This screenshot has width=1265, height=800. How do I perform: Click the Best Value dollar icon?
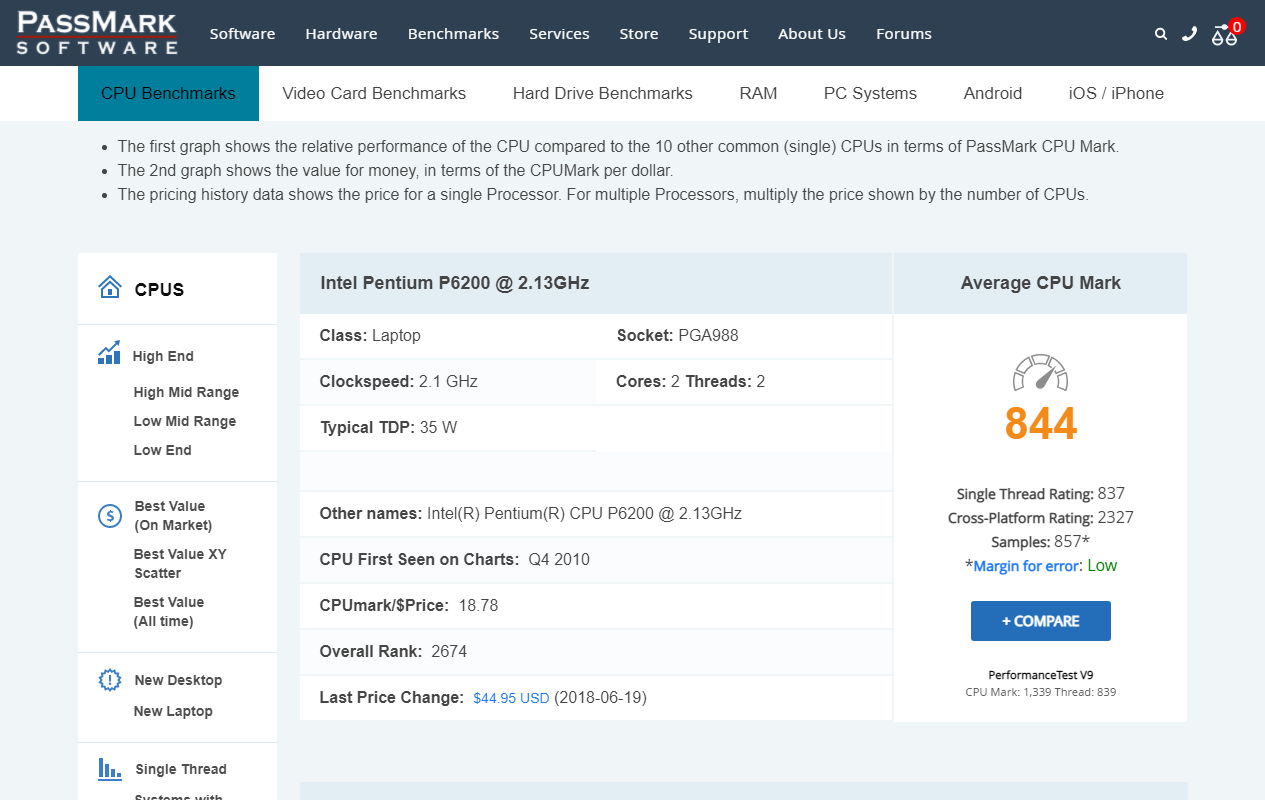(110, 516)
